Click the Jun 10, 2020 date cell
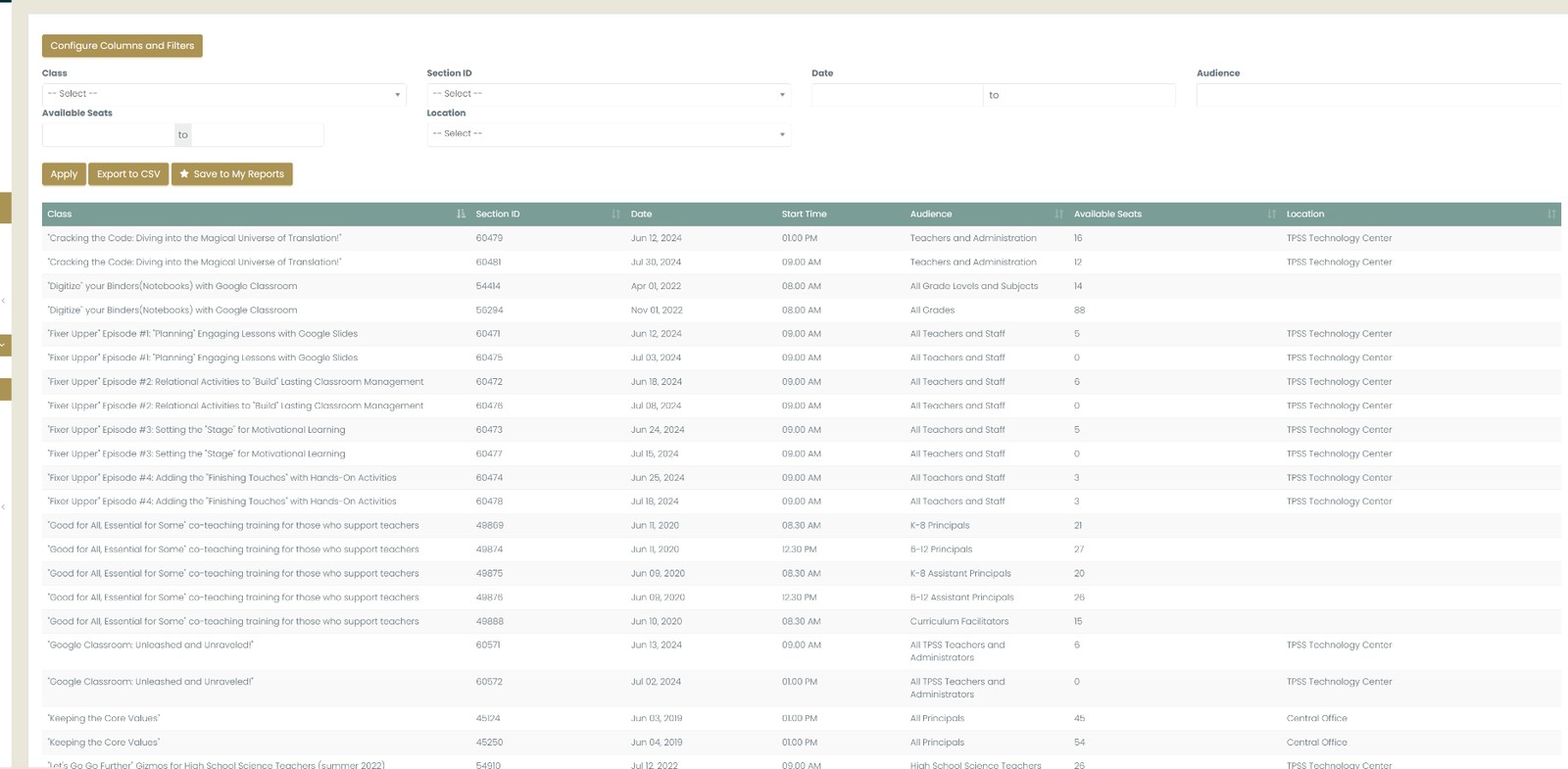 click(x=657, y=621)
